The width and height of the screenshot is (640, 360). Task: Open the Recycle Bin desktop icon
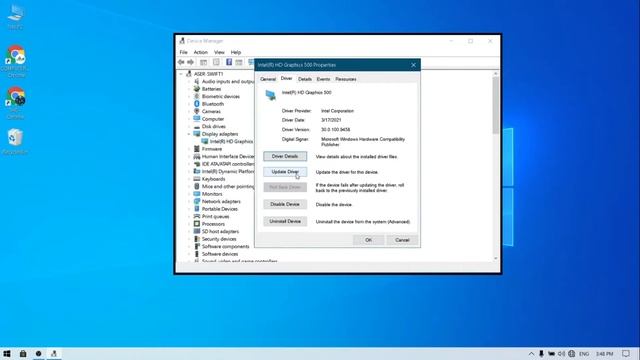(x=15, y=142)
